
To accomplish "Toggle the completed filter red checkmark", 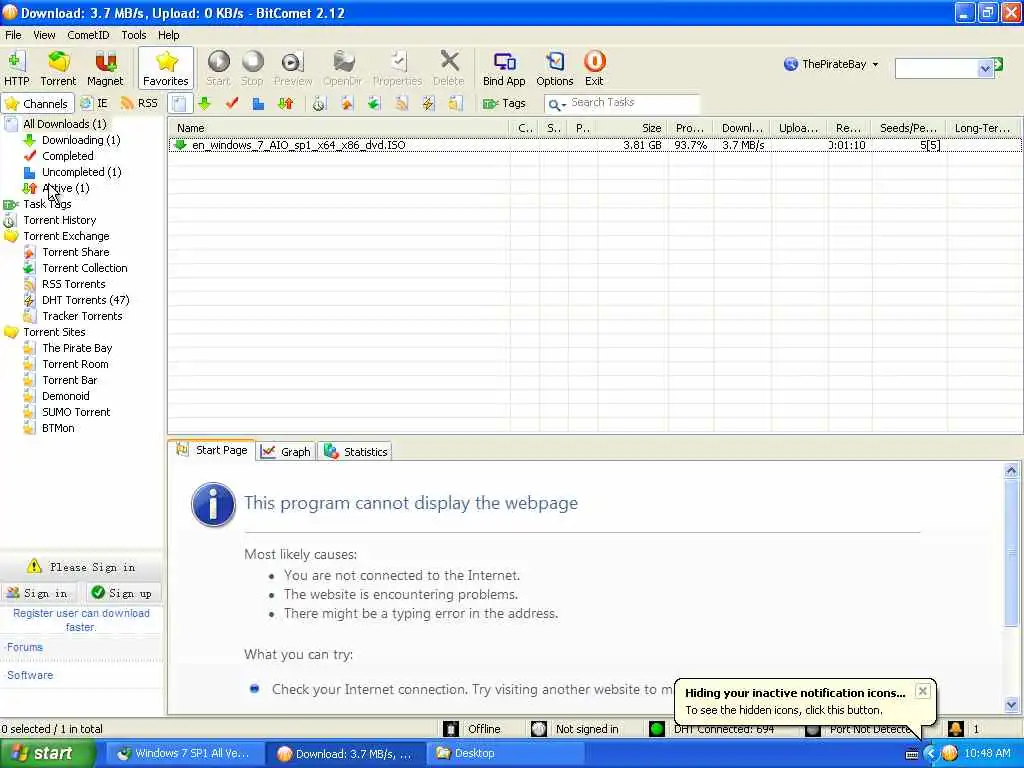I will tap(232, 104).
